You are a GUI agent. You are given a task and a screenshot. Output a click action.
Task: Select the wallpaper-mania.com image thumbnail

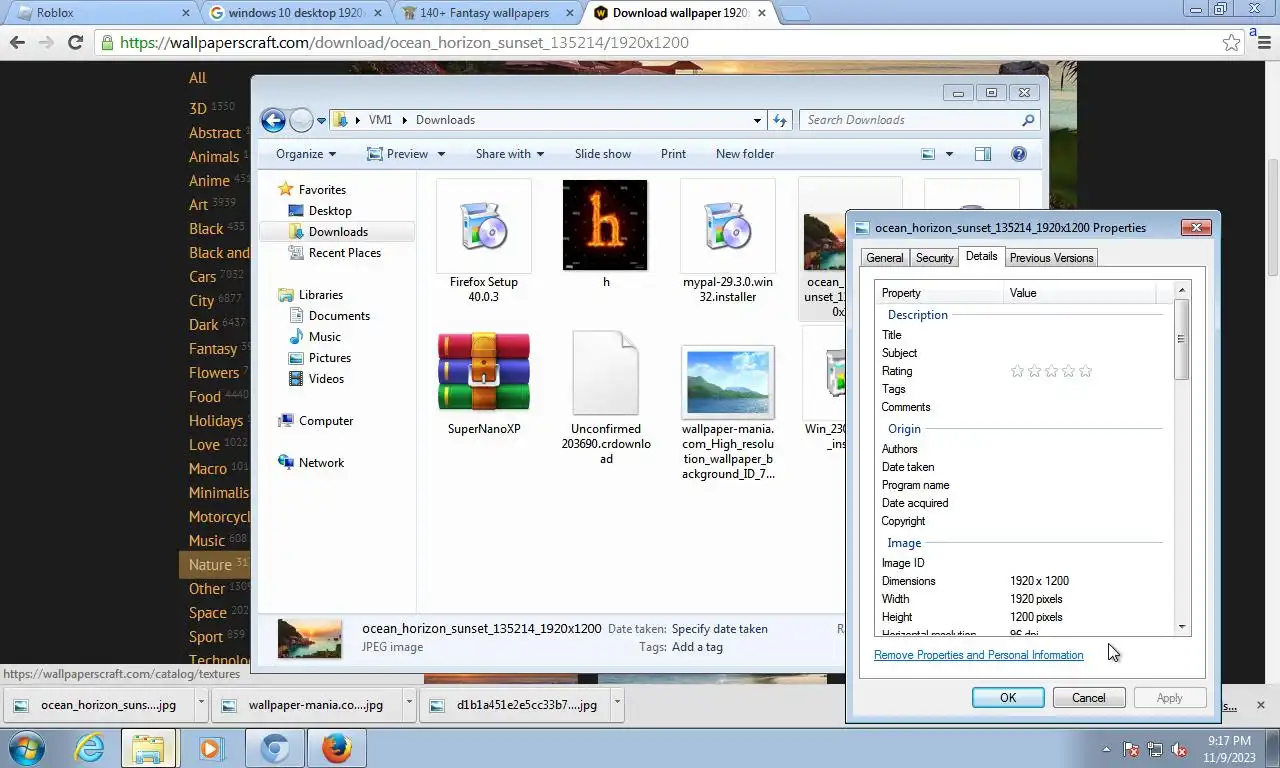click(728, 382)
